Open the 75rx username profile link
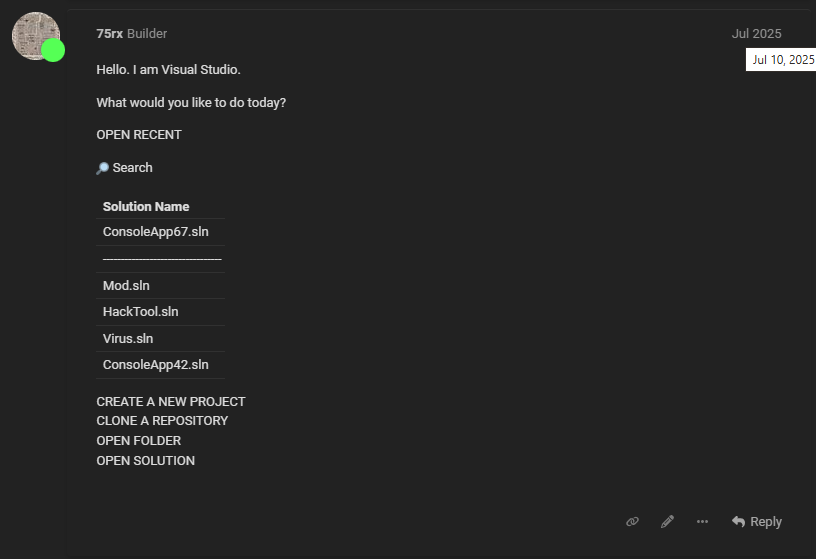This screenshot has height=559, width=816. click(109, 34)
